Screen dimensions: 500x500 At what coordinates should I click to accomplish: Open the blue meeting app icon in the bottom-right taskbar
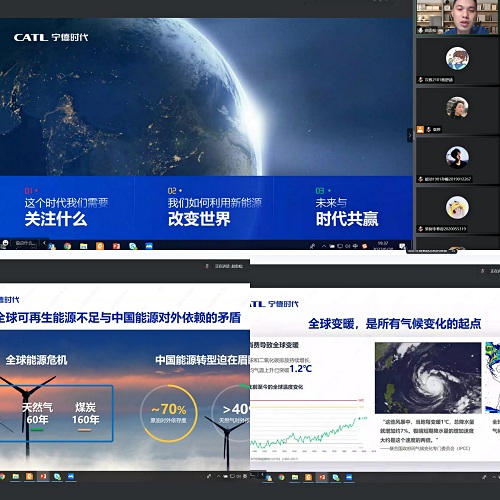point(349,477)
